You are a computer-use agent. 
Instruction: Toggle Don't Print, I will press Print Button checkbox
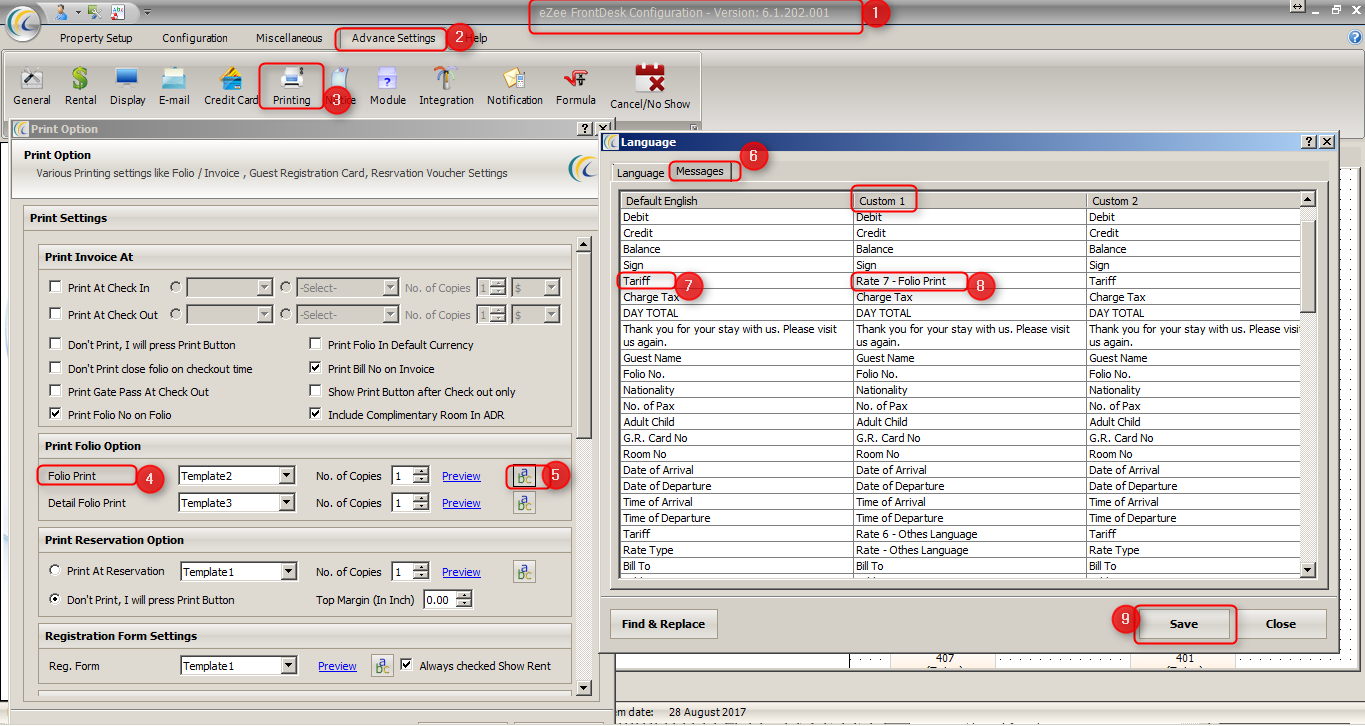click(56, 345)
